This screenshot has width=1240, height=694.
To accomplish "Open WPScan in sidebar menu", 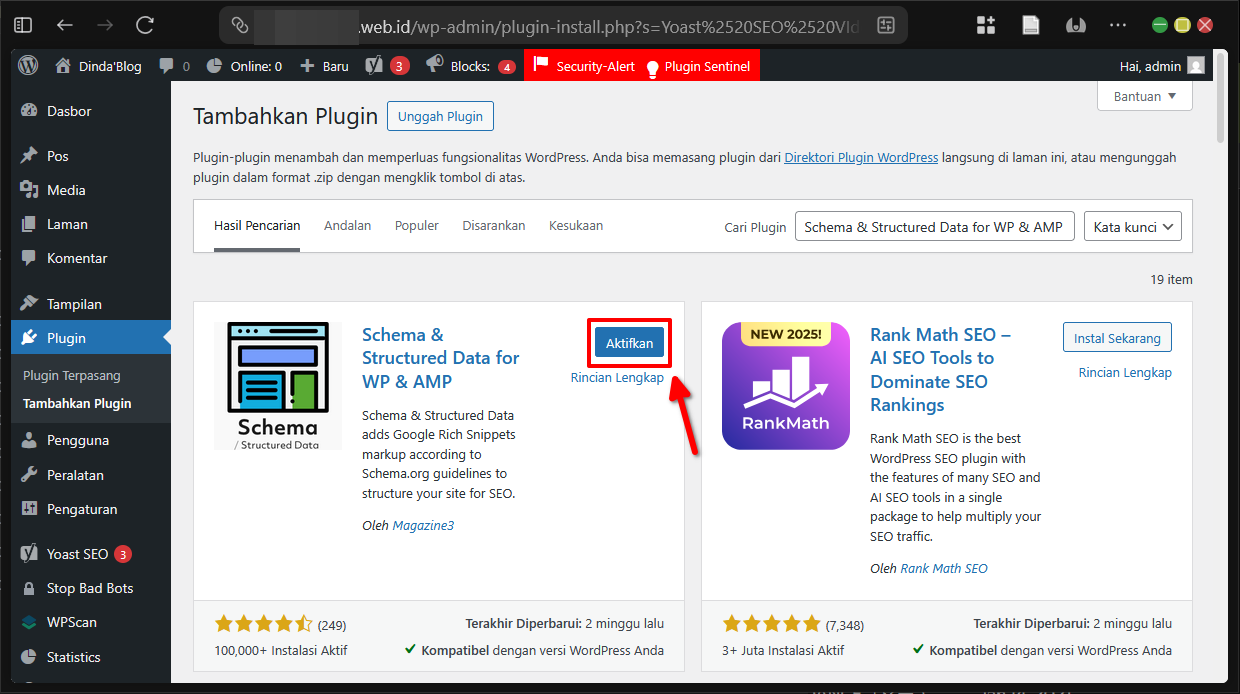I will pyautogui.click(x=72, y=622).
